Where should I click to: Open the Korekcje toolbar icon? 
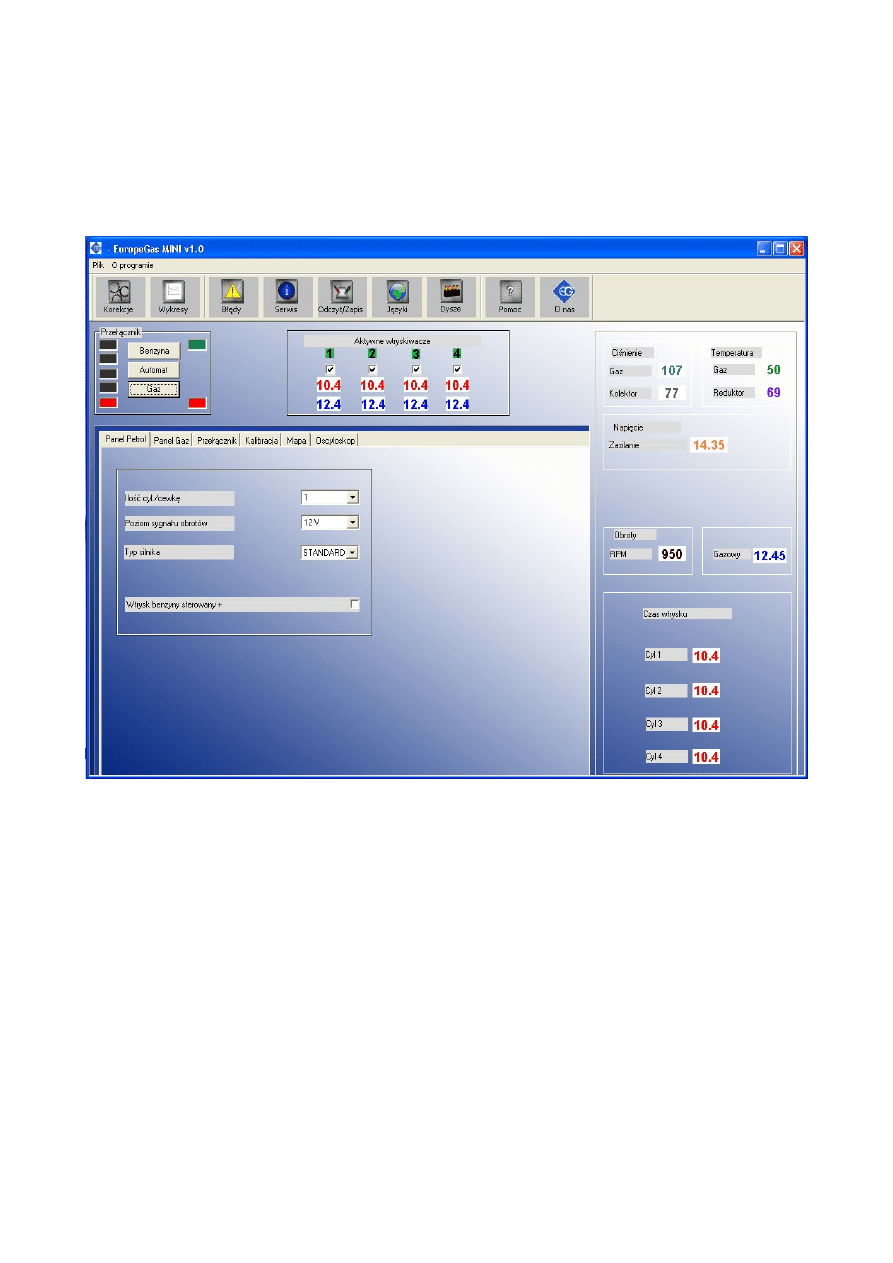pyautogui.click(x=119, y=296)
